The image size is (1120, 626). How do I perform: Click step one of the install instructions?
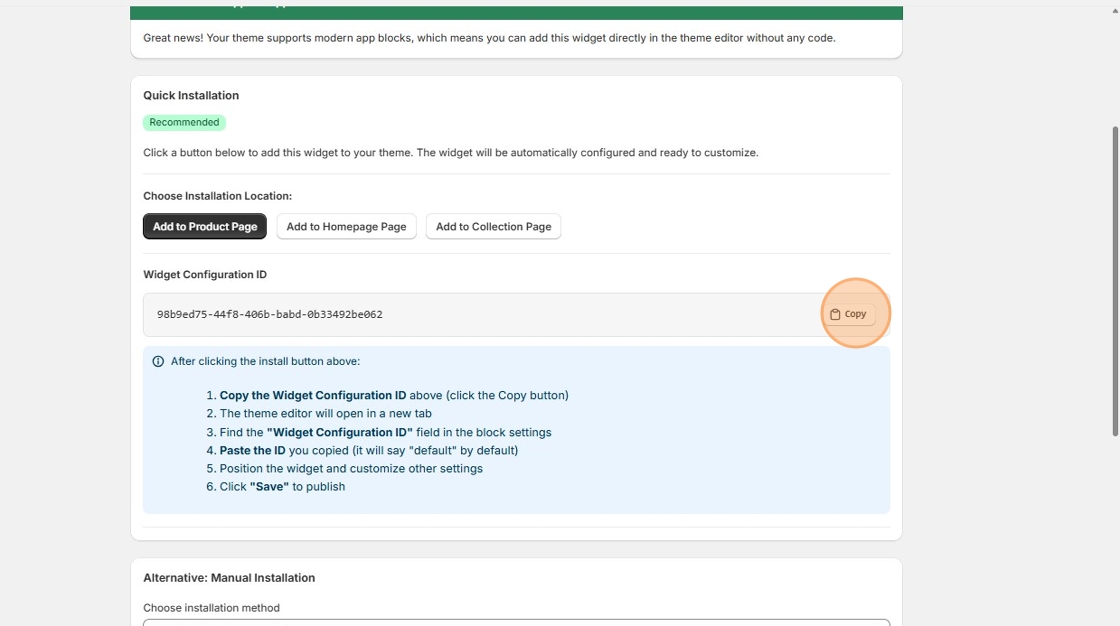click(x=385, y=394)
